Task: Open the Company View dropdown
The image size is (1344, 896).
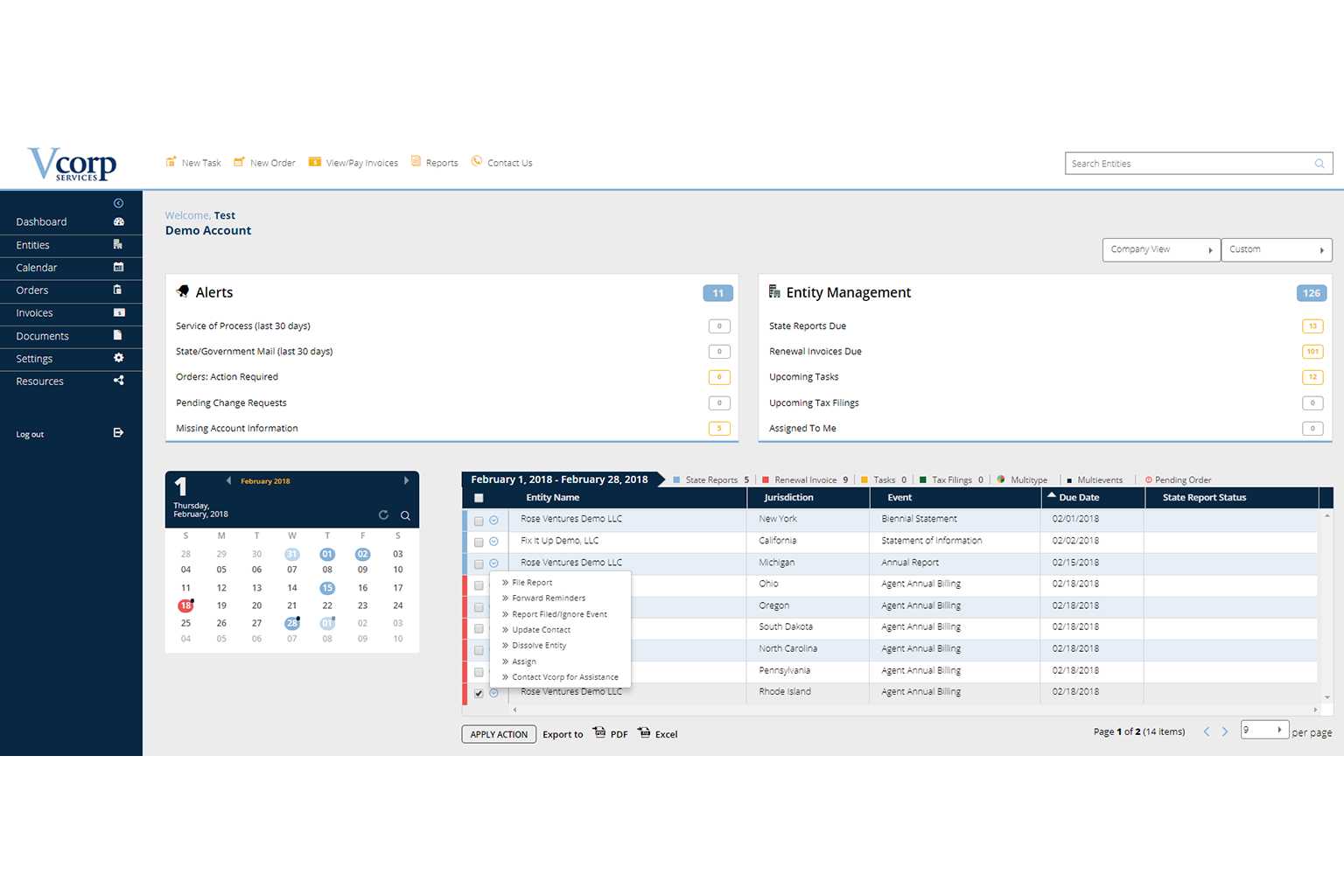Action: coord(1160,249)
